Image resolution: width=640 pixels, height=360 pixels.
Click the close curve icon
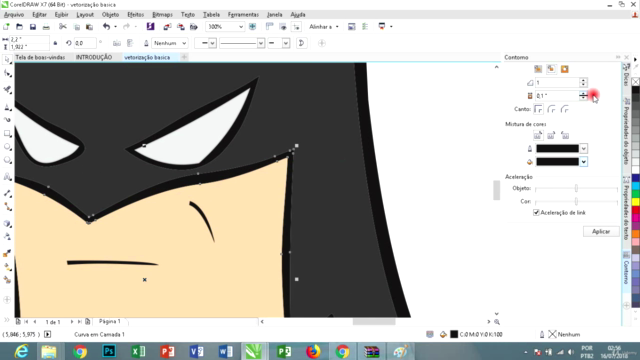pyautogui.click(x=301, y=43)
